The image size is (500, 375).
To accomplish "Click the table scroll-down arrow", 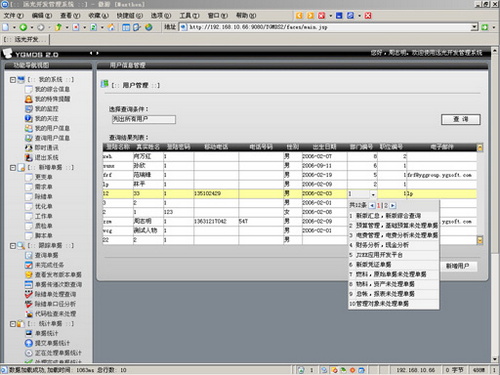I will click(x=480, y=240).
